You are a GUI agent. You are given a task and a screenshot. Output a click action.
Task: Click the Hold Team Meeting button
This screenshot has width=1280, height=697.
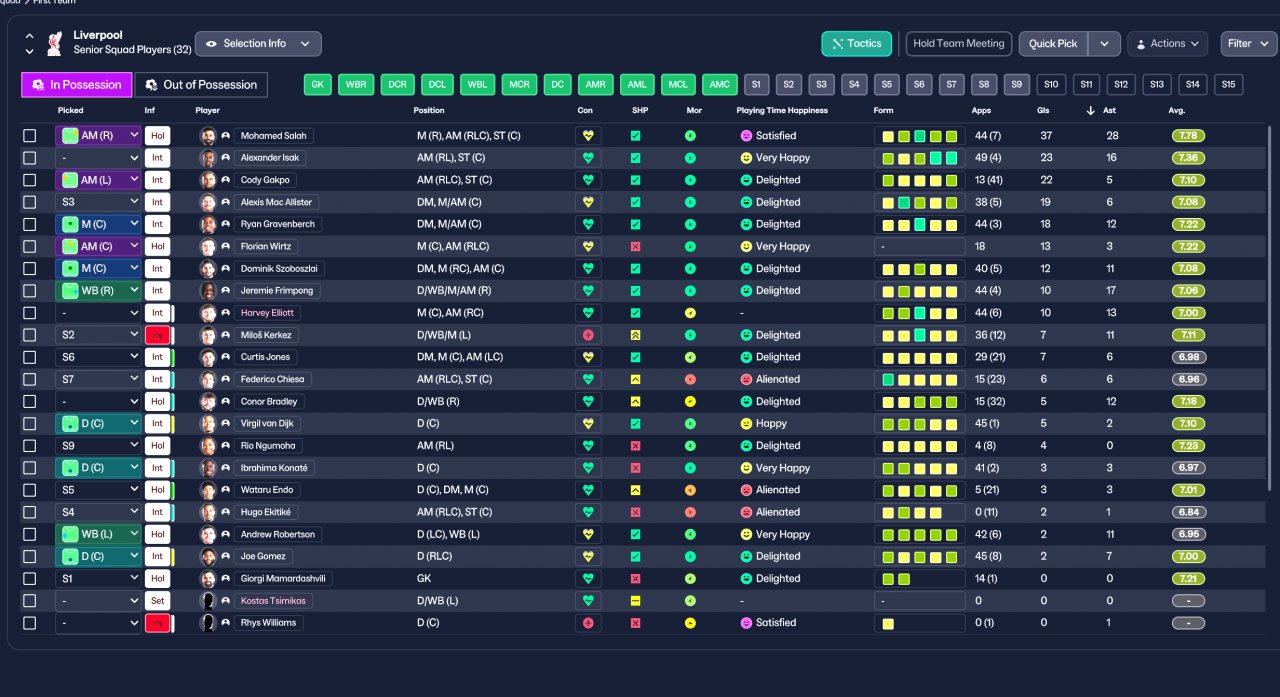click(959, 44)
